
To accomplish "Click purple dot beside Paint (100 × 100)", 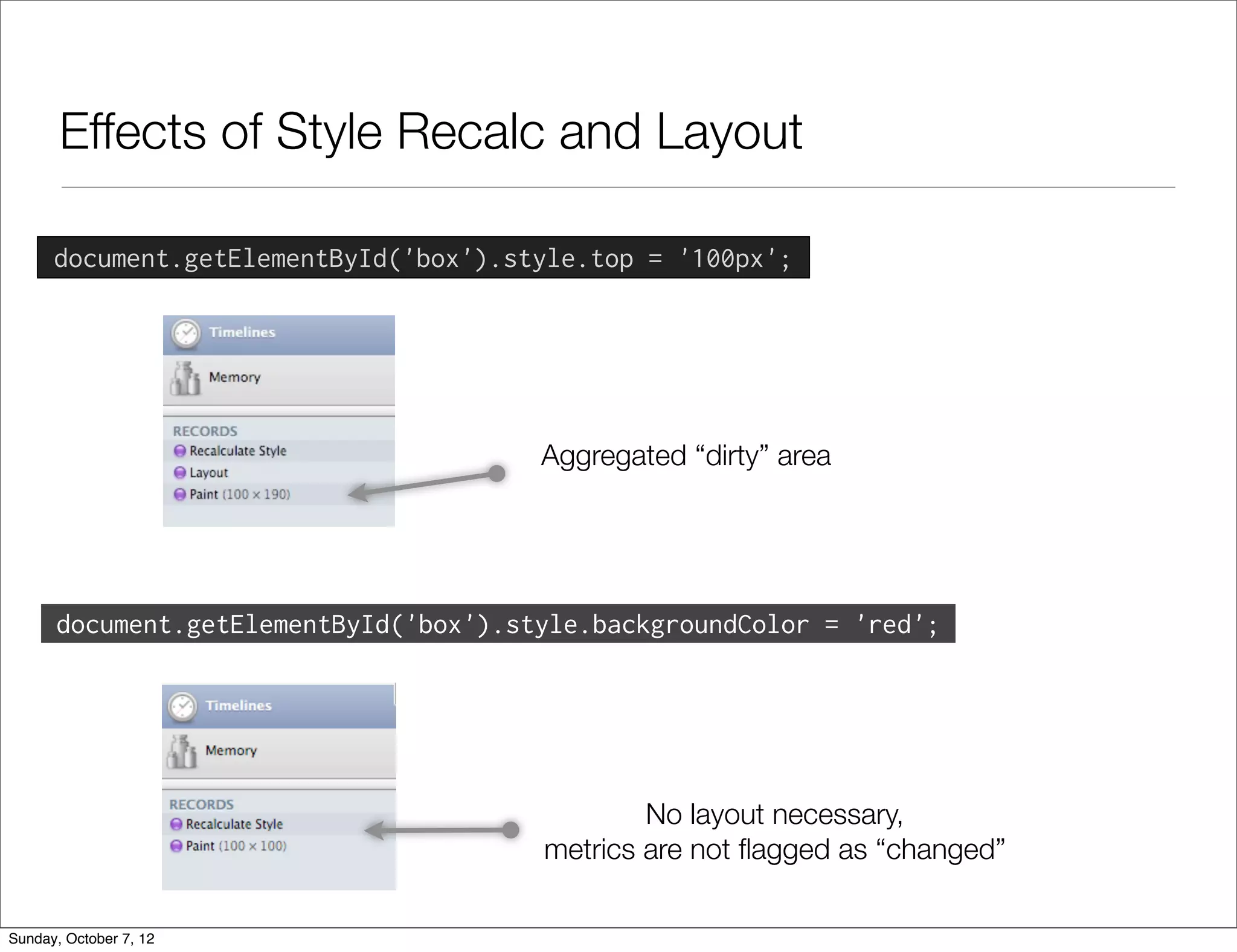I will [x=176, y=846].
